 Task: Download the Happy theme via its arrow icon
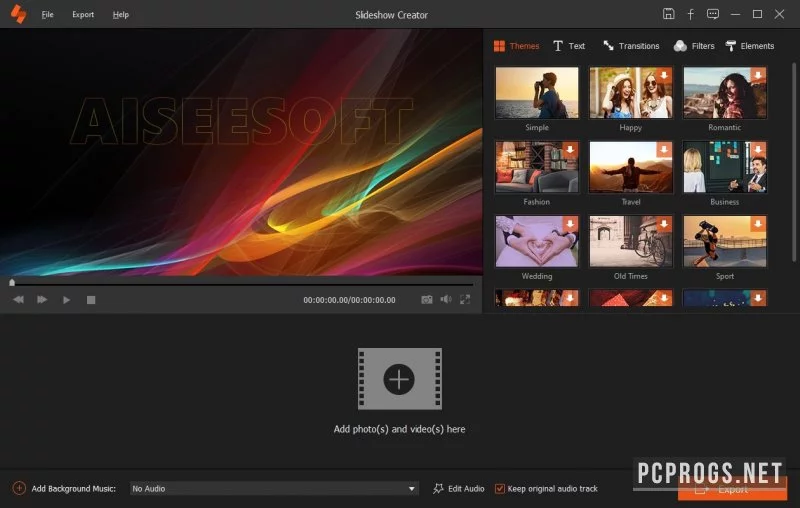point(664,75)
